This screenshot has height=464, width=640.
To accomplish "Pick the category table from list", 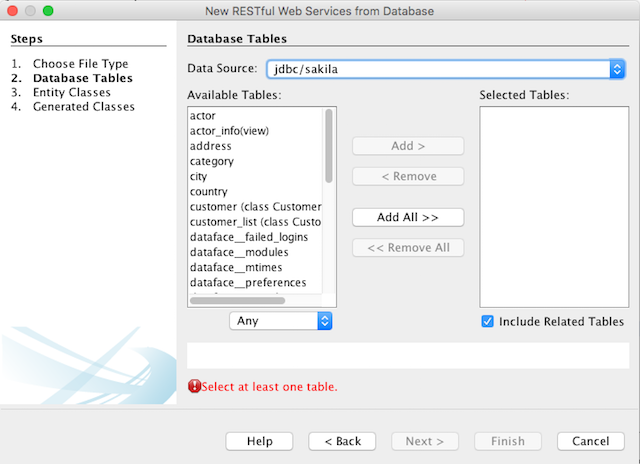I will coord(212,161).
